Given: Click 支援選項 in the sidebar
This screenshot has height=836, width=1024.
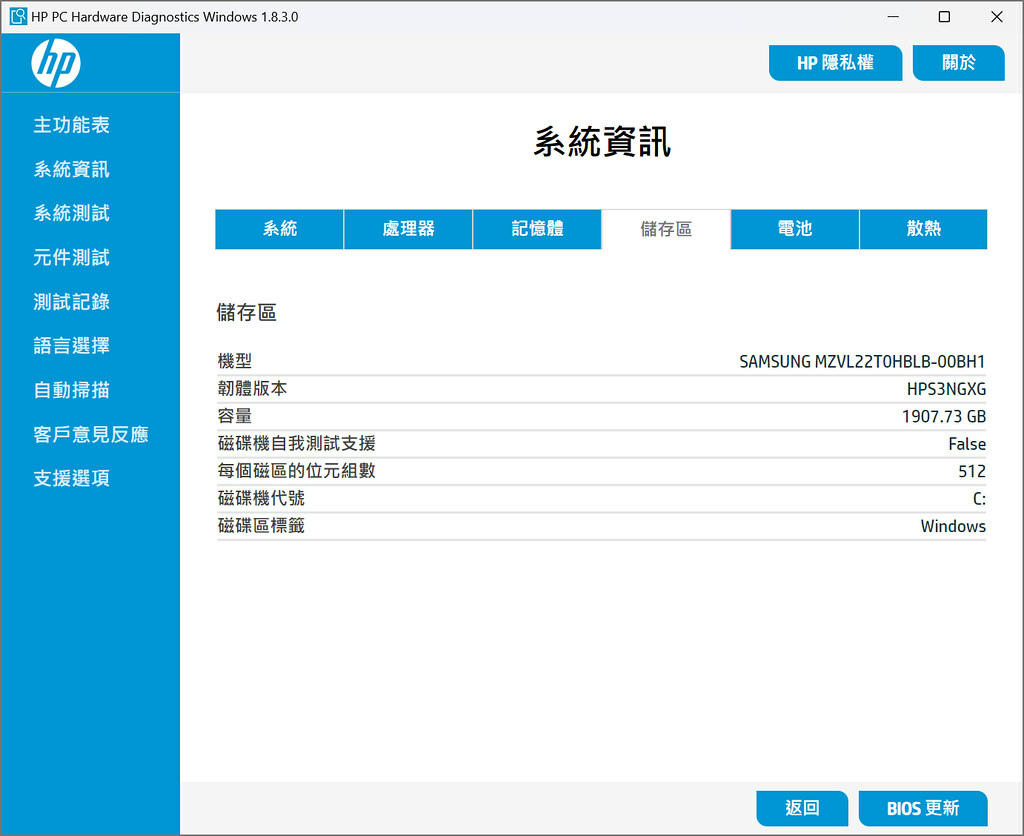Looking at the screenshot, I should (71, 478).
